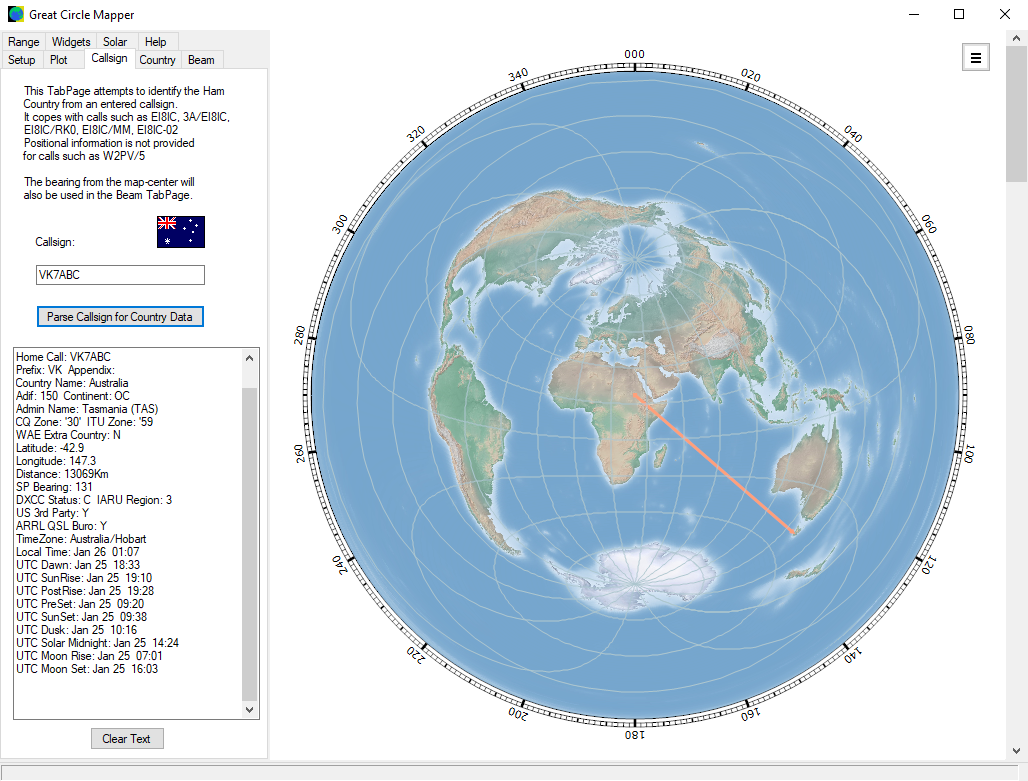Click the 'DXCC Status: C IARU Region: 3' line
This screenshot has height=781, width=1028.
(x=94, y=500)
